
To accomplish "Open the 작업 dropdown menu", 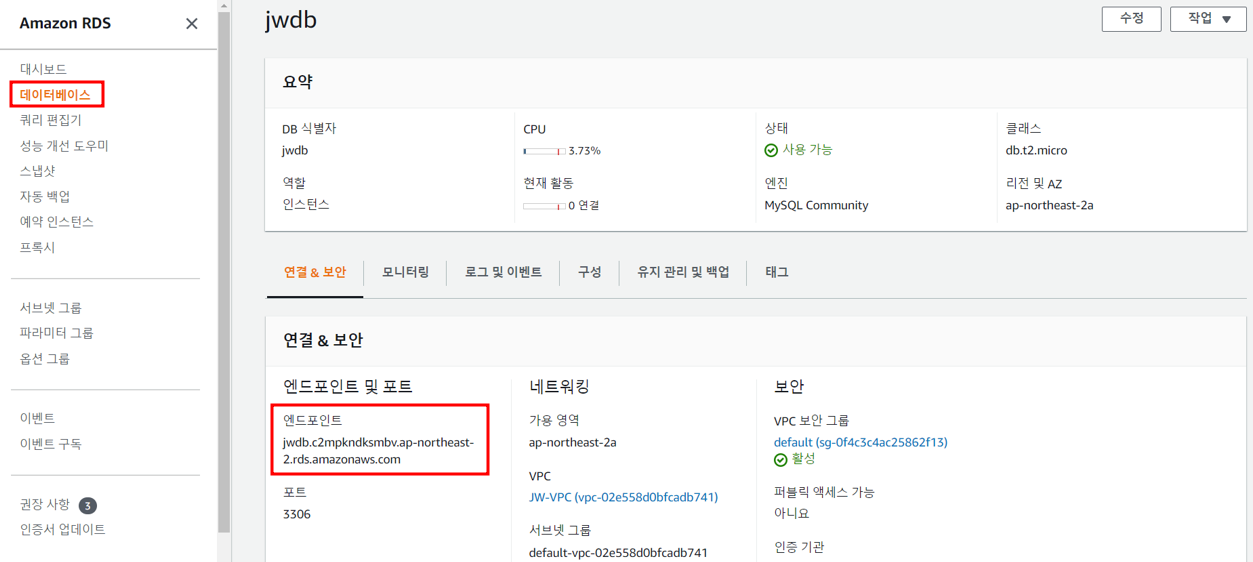I will click(1208, 18).
